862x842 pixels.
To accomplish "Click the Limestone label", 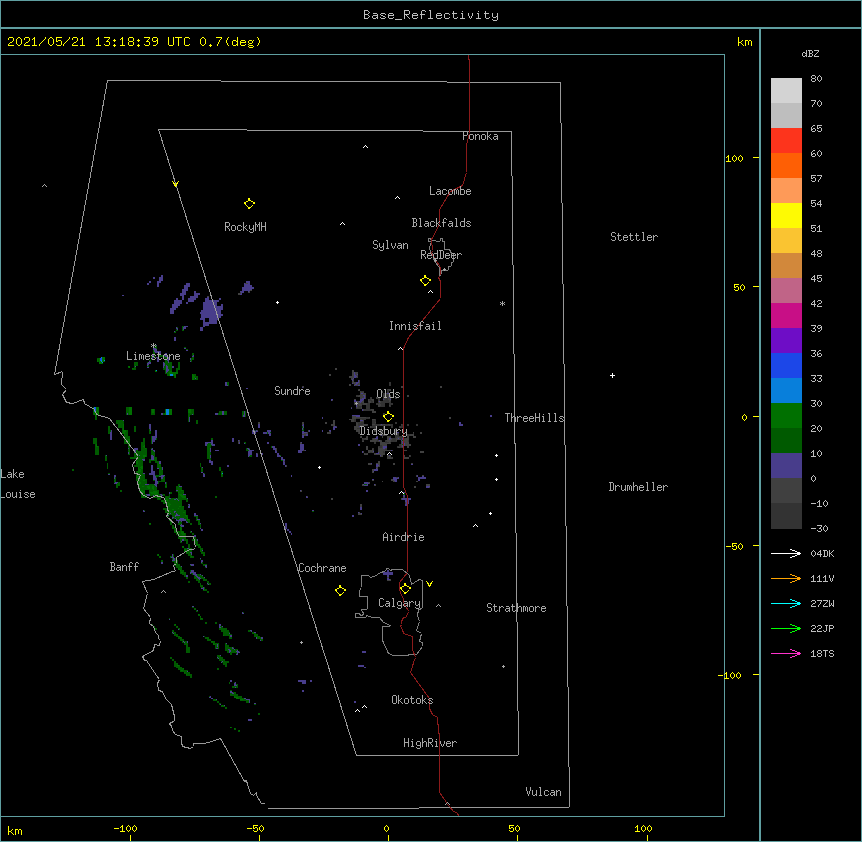I will point(153,356).
